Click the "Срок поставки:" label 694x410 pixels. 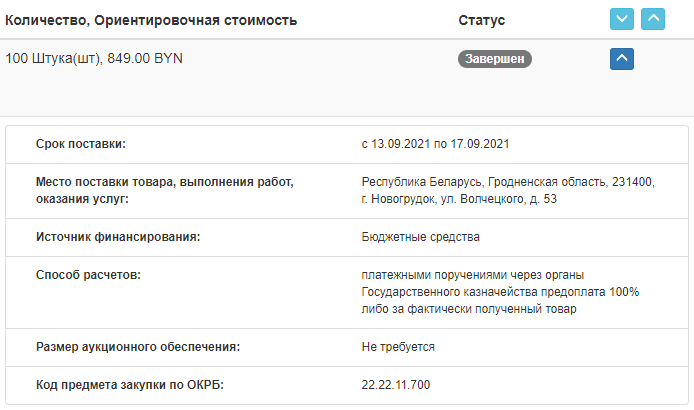coord(81,144)
